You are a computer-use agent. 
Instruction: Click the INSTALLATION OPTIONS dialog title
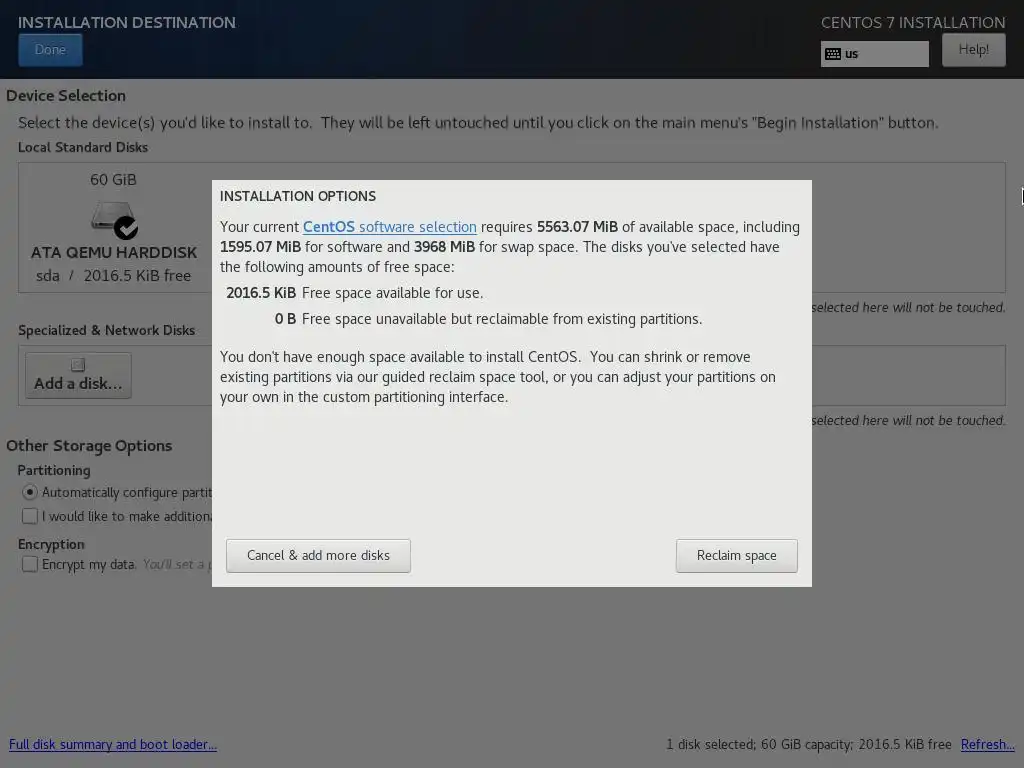point(298,196)
